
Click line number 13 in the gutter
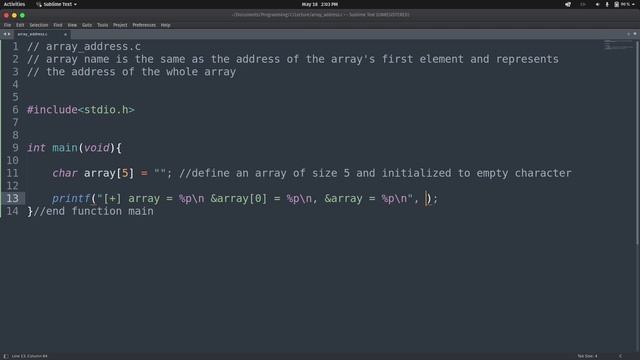[x=12, y=198]
